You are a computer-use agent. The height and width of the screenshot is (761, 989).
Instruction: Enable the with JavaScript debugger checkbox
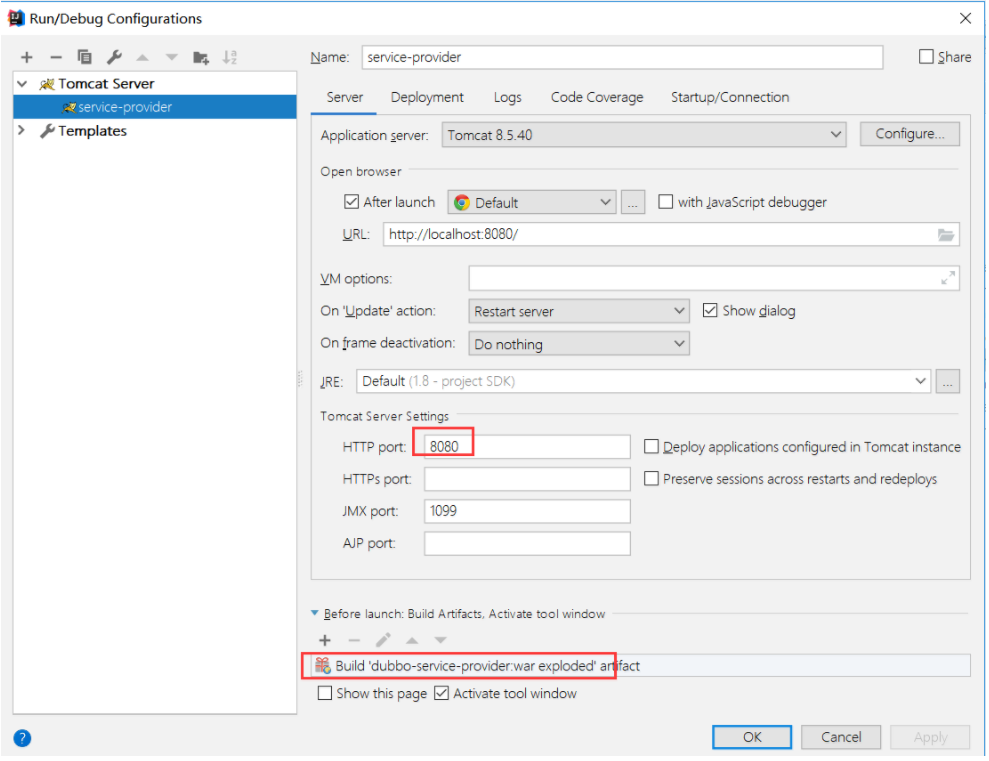666,202
